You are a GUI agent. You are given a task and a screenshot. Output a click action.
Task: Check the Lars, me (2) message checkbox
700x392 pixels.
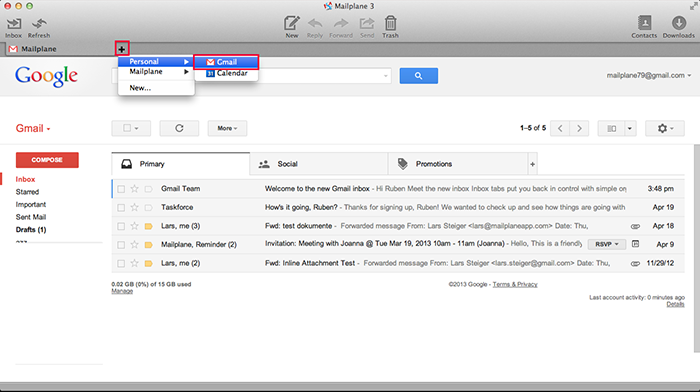click(x=121, y=263)
